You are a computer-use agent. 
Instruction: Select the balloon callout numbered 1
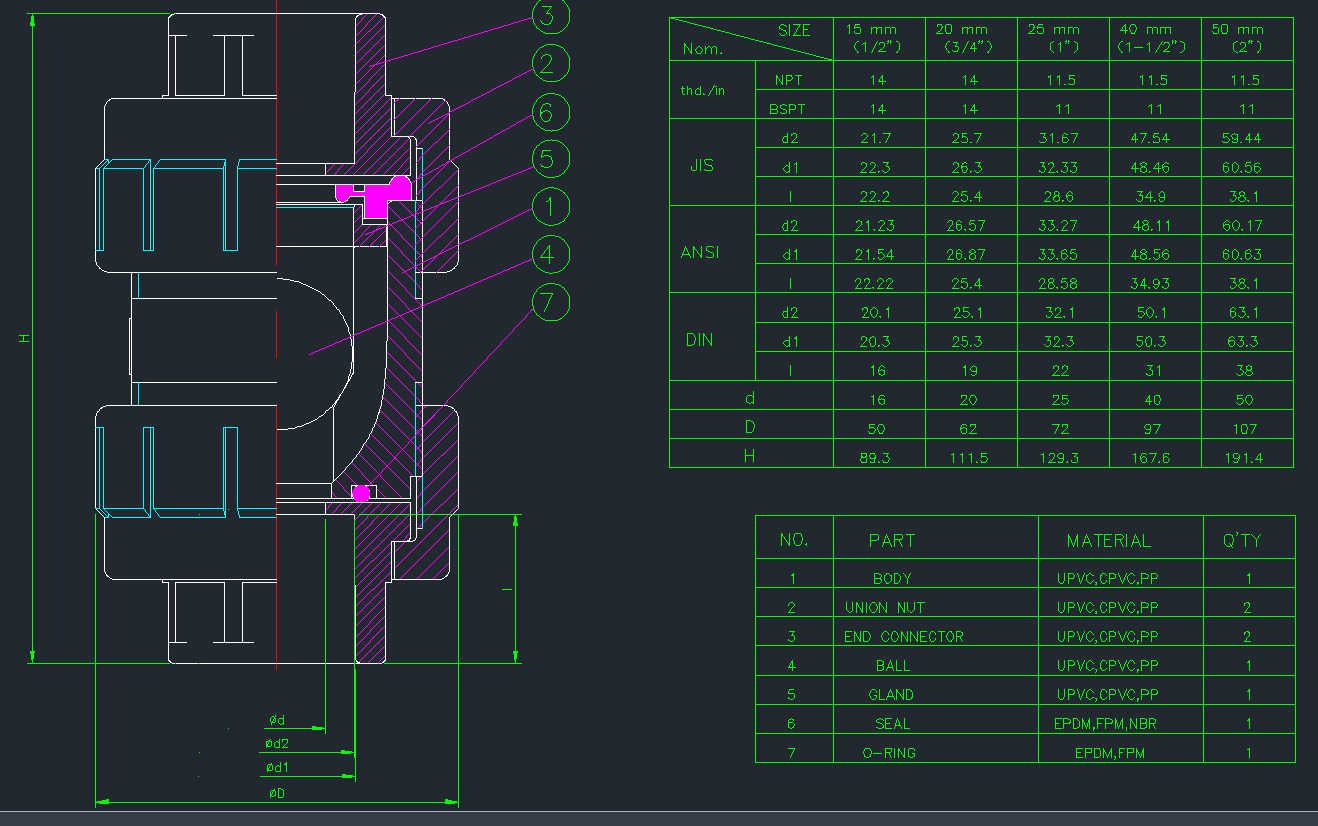[x=549, y=207]
